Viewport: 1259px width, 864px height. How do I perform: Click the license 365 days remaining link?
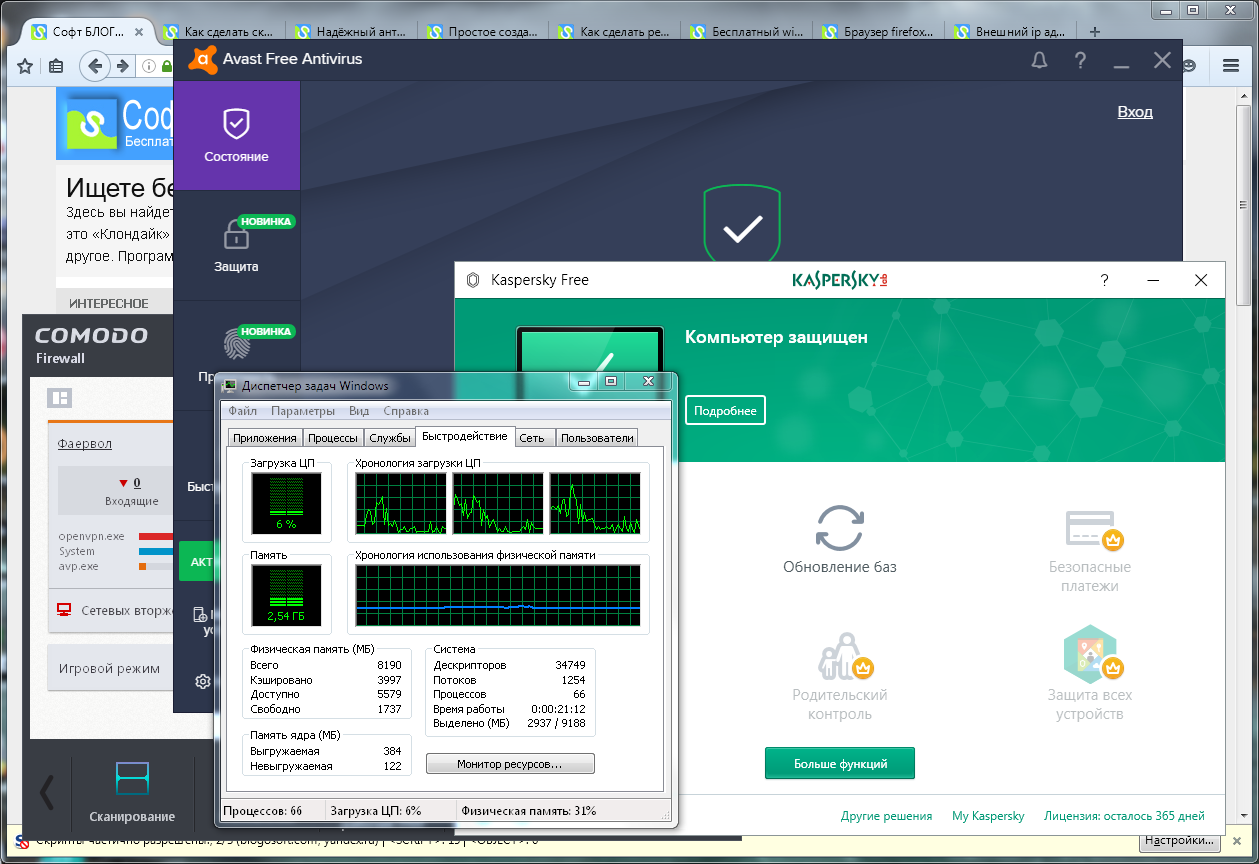(x=1124, y=816)
